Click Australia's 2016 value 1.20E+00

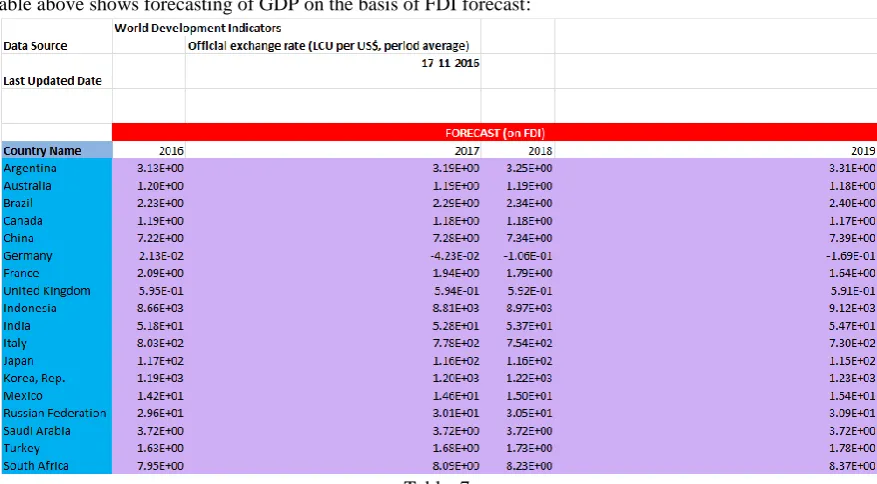pos(161,186)
